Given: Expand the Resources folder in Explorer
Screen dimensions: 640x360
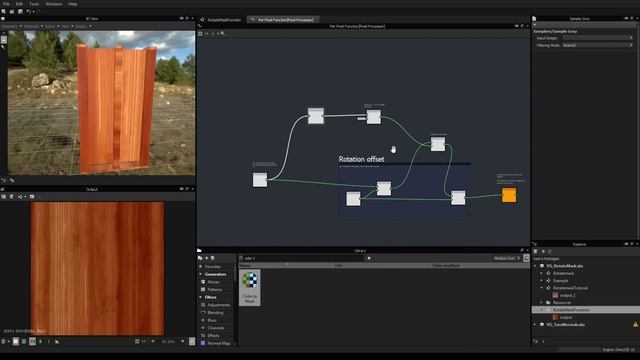Looking at the screenshot, I should coord(542,302).
